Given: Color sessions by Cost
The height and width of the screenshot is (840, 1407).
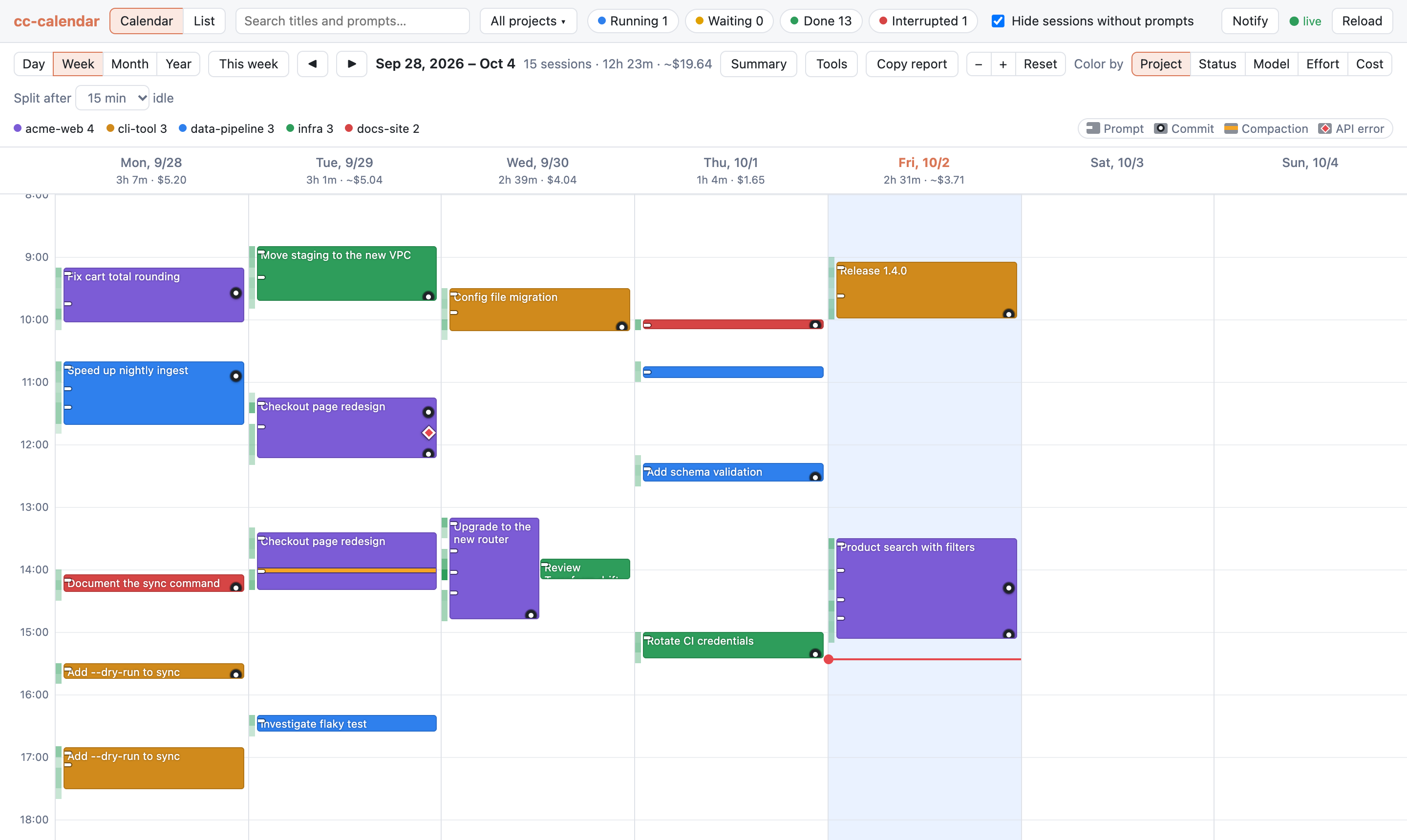Looking at the screenshot, I should pos(1369,64).
